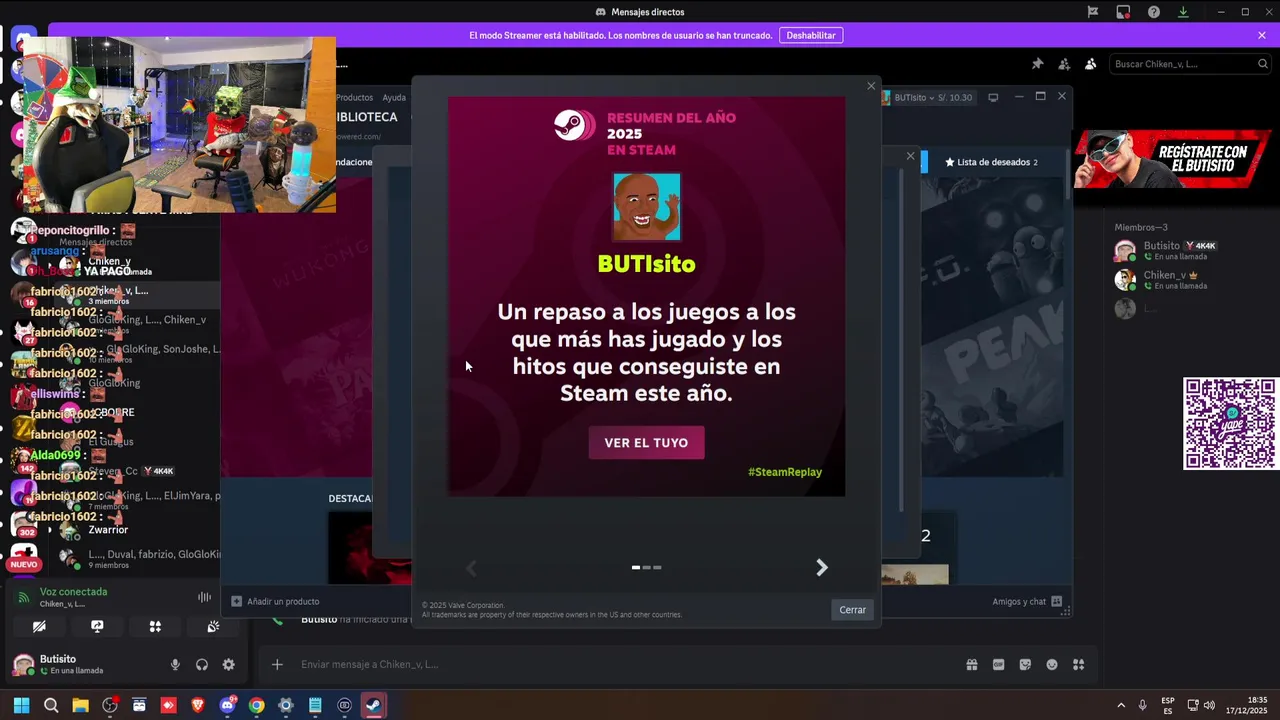Advance the Steam news carousel with the next arrow
This screenshot has width=1280, height=720.
(822, 568)
